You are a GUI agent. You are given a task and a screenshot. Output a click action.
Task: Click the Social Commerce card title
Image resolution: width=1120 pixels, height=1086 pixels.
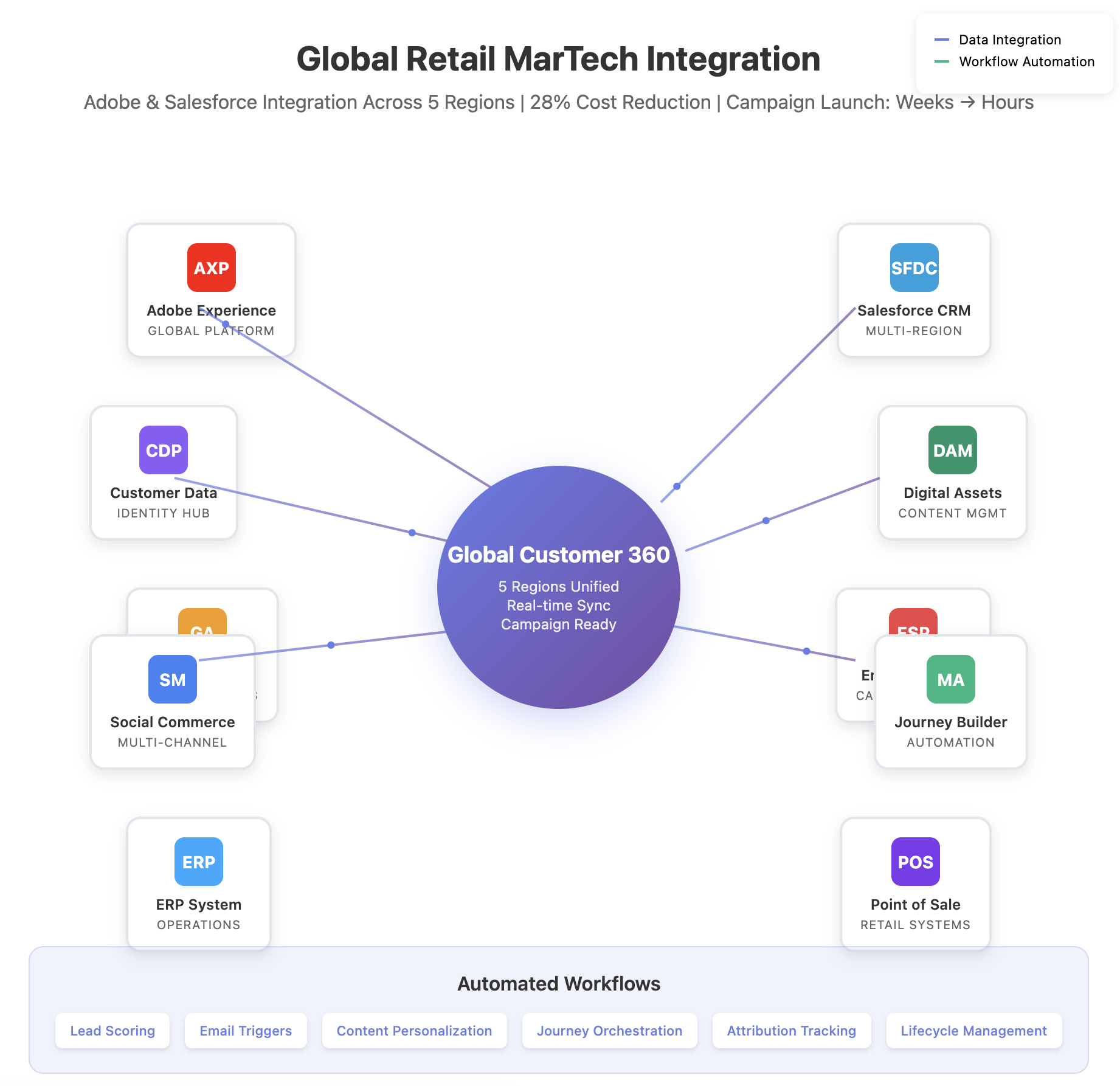pyautogui.click(x=173, y=722)
